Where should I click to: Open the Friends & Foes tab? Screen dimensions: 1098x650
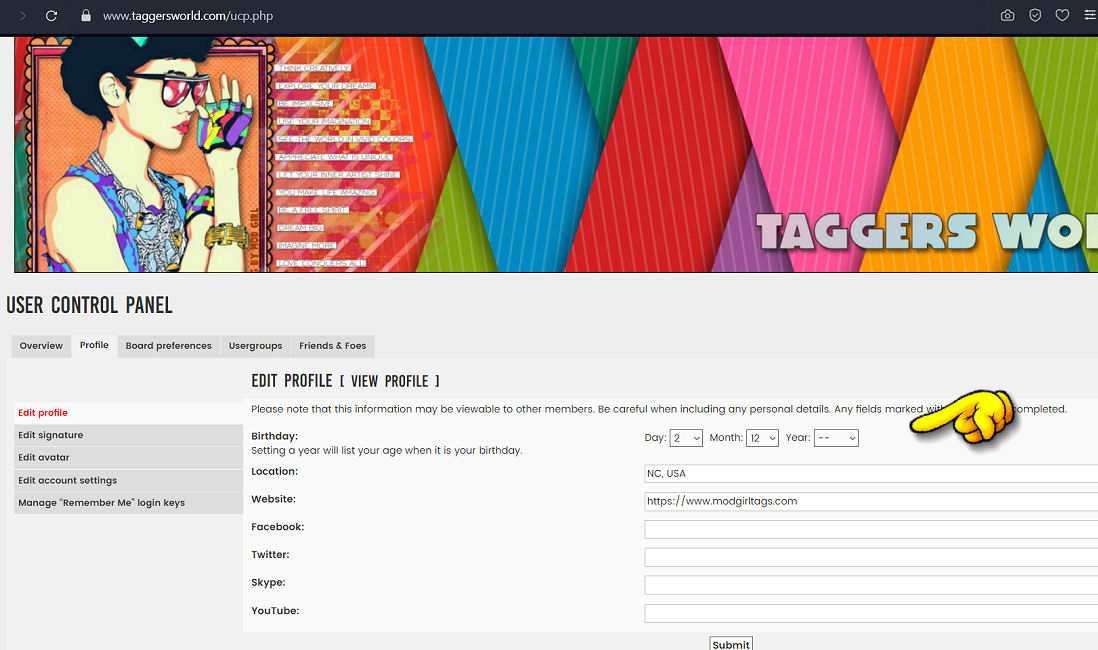[333, 346]
